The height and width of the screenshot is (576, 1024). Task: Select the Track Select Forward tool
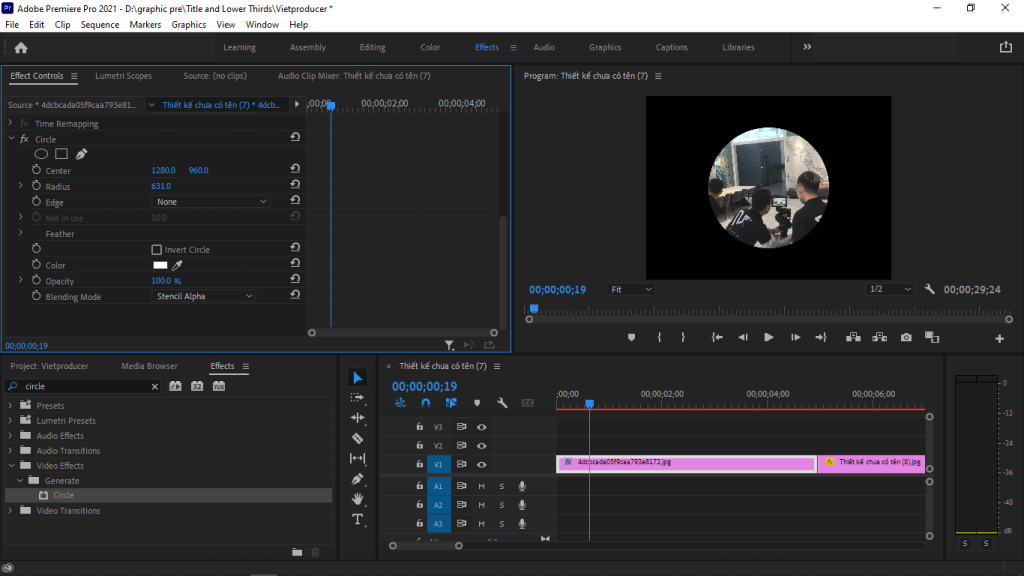(359, 397)
